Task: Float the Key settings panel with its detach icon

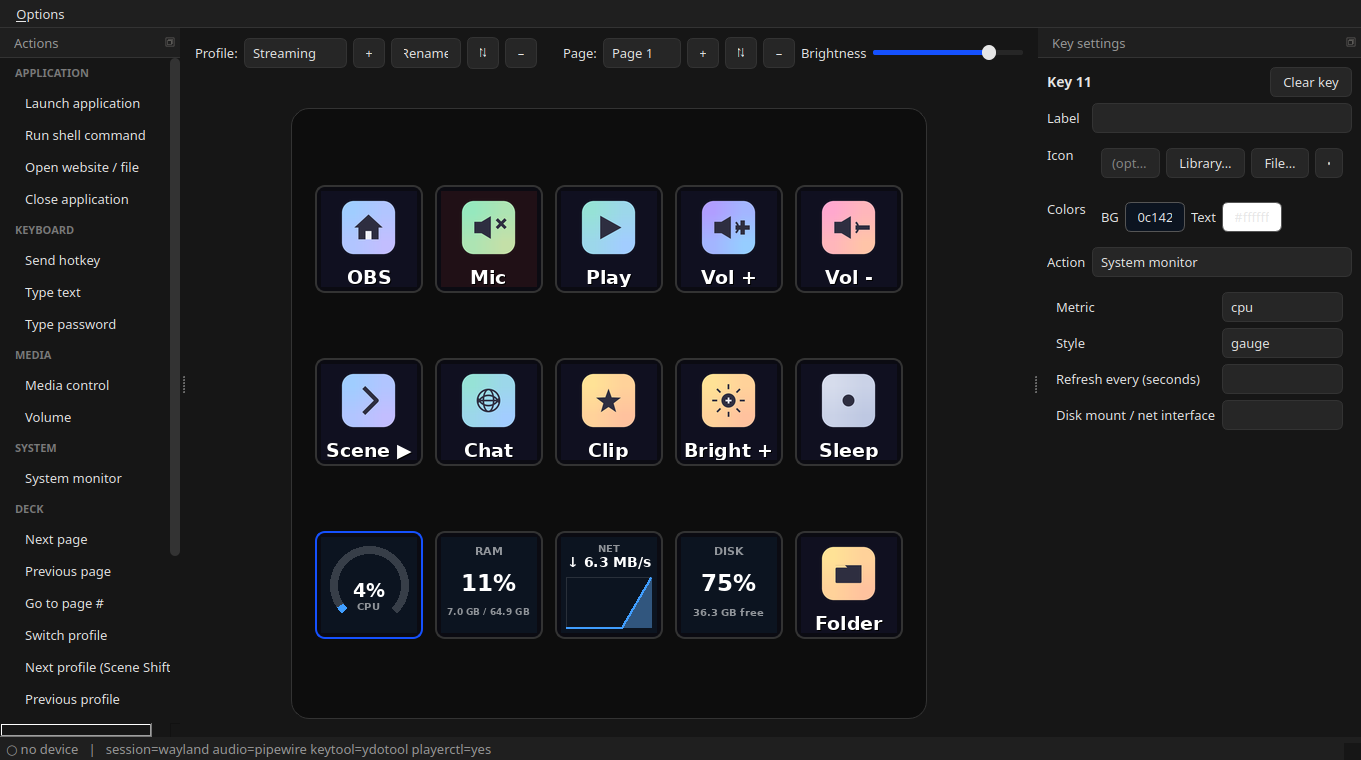Action: tap(1351, 42)
